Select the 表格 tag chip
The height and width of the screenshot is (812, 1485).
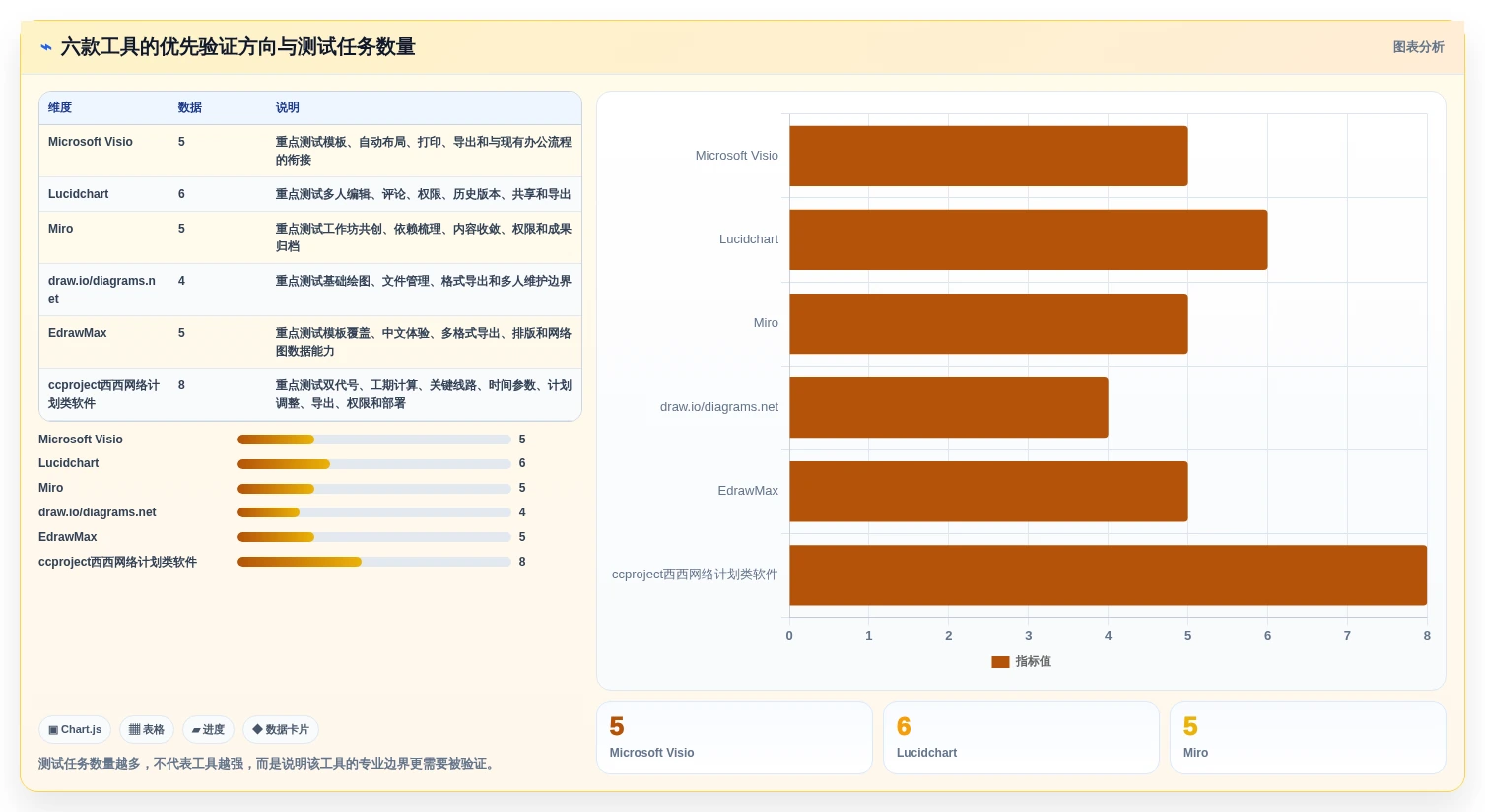pos(147,730)
